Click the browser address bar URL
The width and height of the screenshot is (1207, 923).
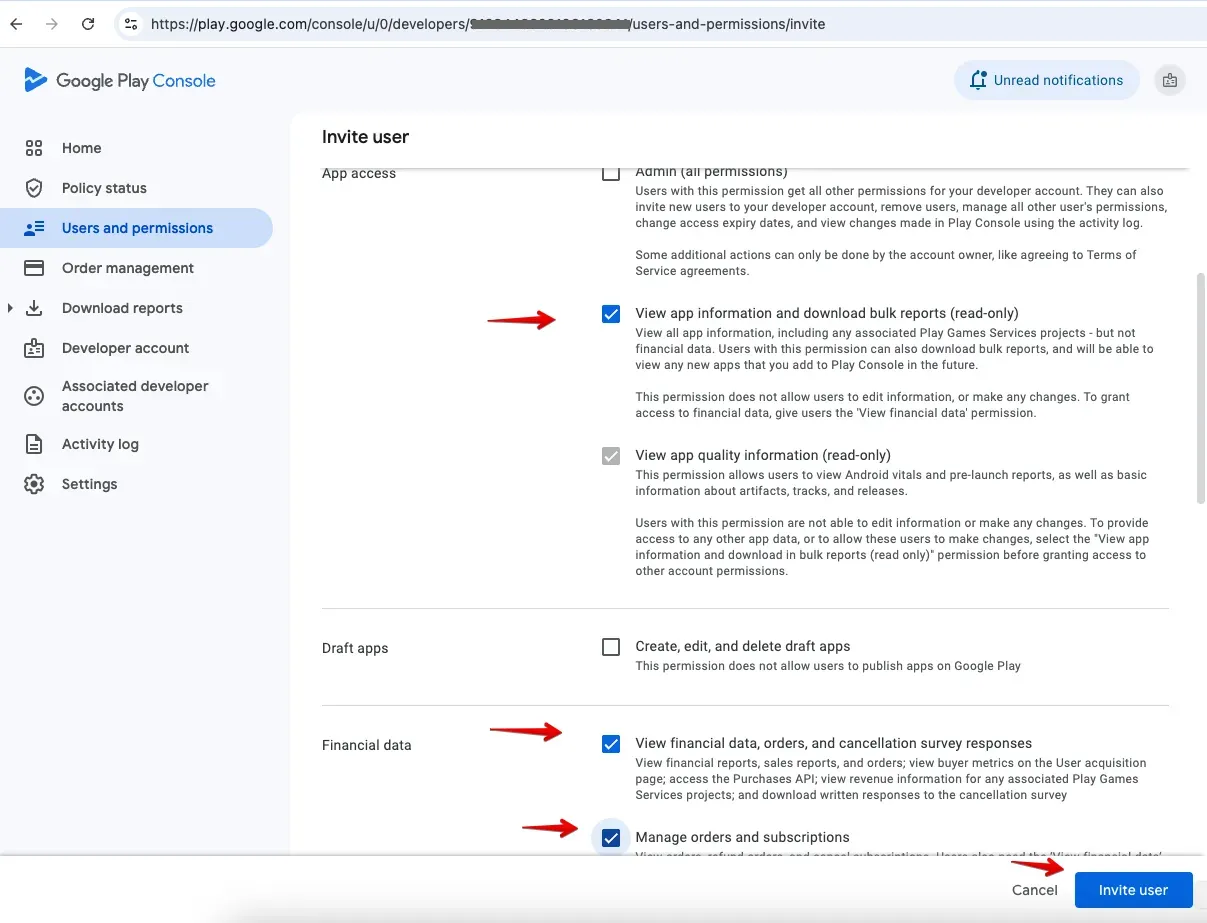(x=488, y=24)
